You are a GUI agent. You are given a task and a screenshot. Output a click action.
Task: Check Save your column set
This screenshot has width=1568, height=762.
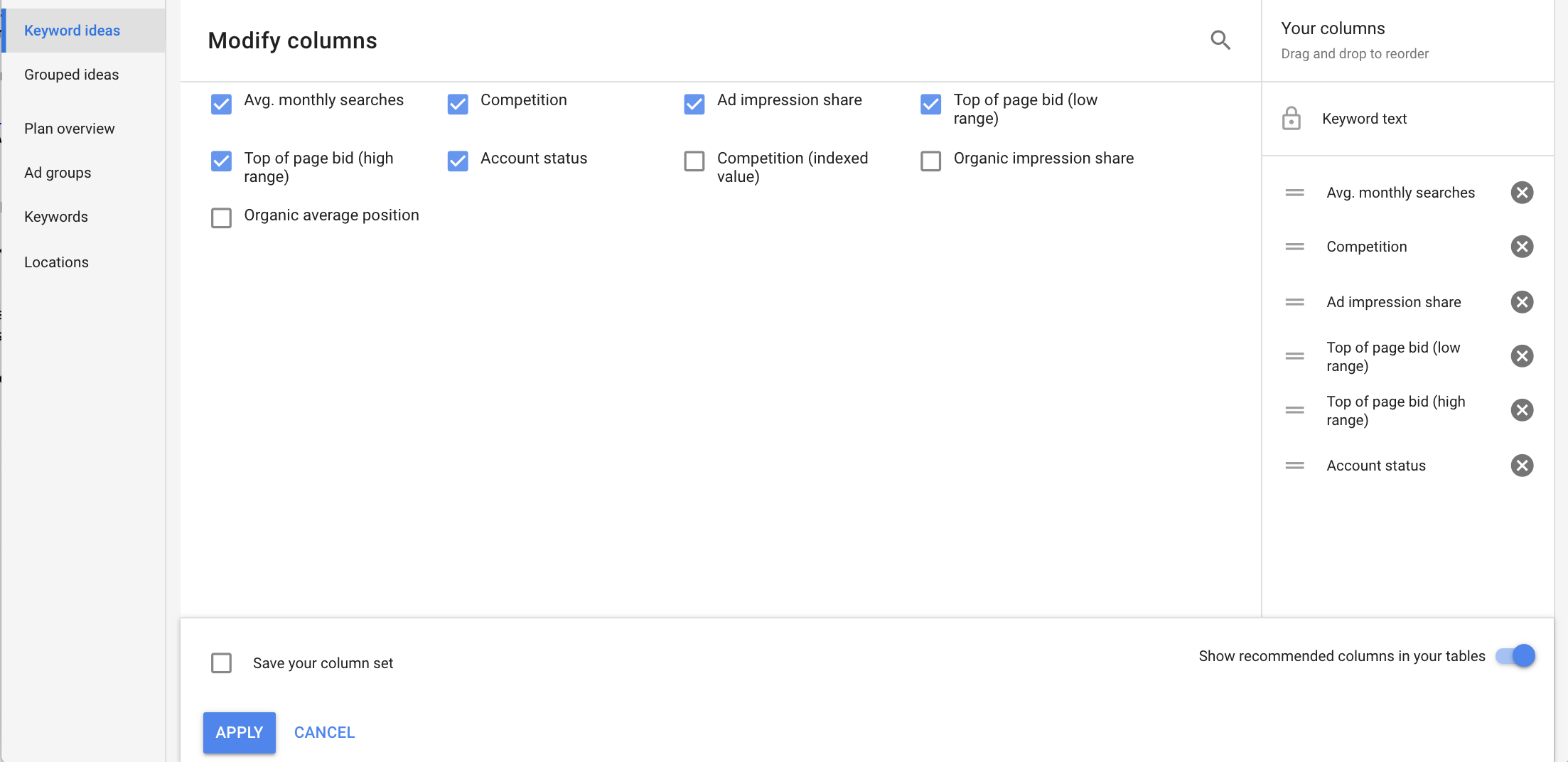pos(221,662)
